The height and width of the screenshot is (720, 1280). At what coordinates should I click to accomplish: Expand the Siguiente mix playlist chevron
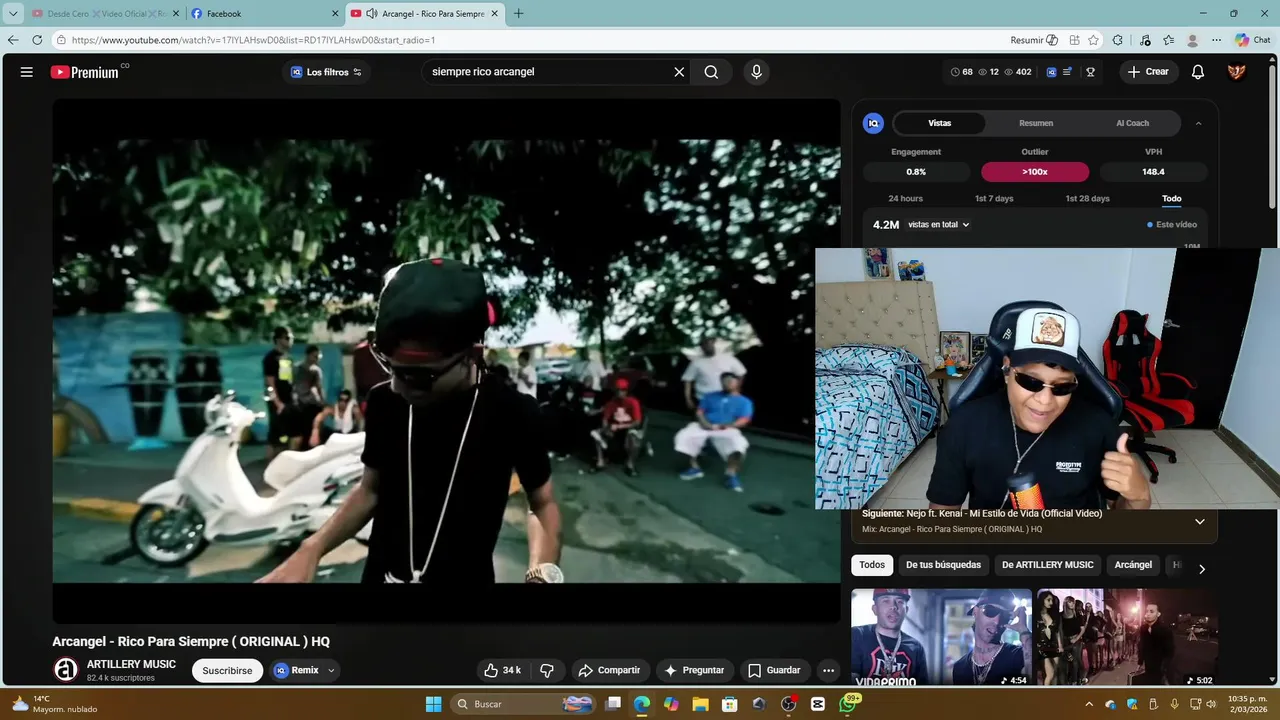(1200, 521)
